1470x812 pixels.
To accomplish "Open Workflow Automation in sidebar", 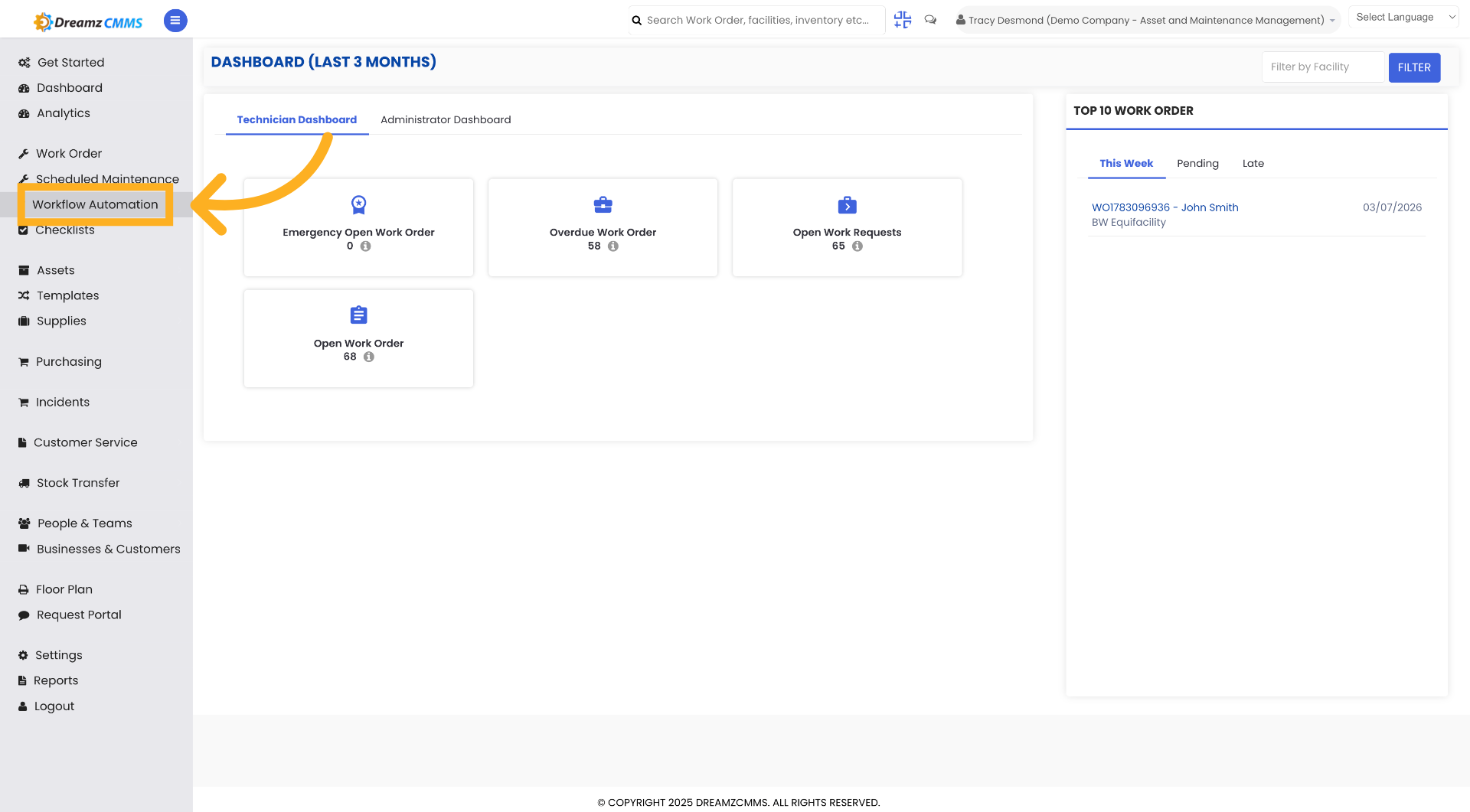I will click(x=95, y=204).
